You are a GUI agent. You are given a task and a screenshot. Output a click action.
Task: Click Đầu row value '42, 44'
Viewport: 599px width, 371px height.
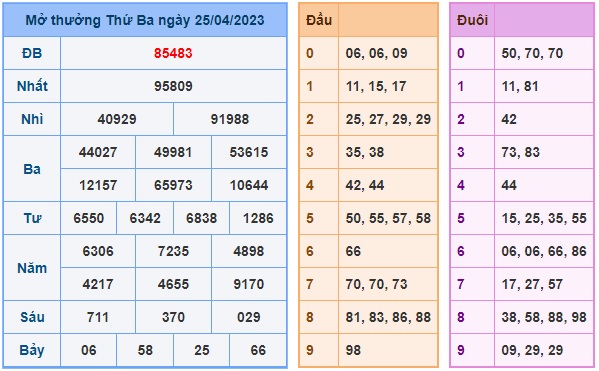pyautogui.click(x=364, y=185)
